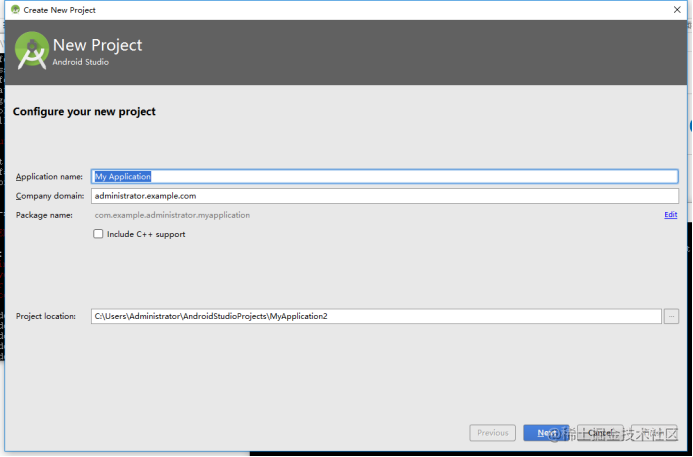Open the Edit package name link
Screen dimensions: 693x457
point(670,215)
